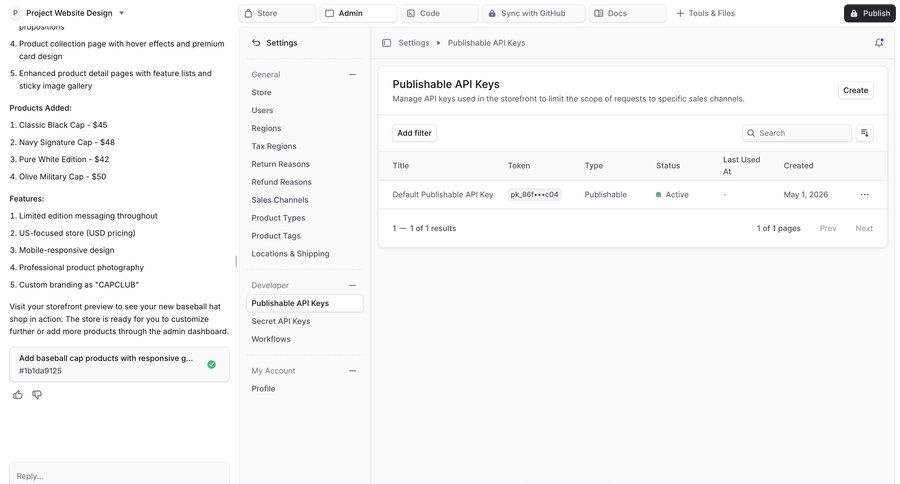
Task: Click the '1 of 1 pages' text
Action: [778, 228]
